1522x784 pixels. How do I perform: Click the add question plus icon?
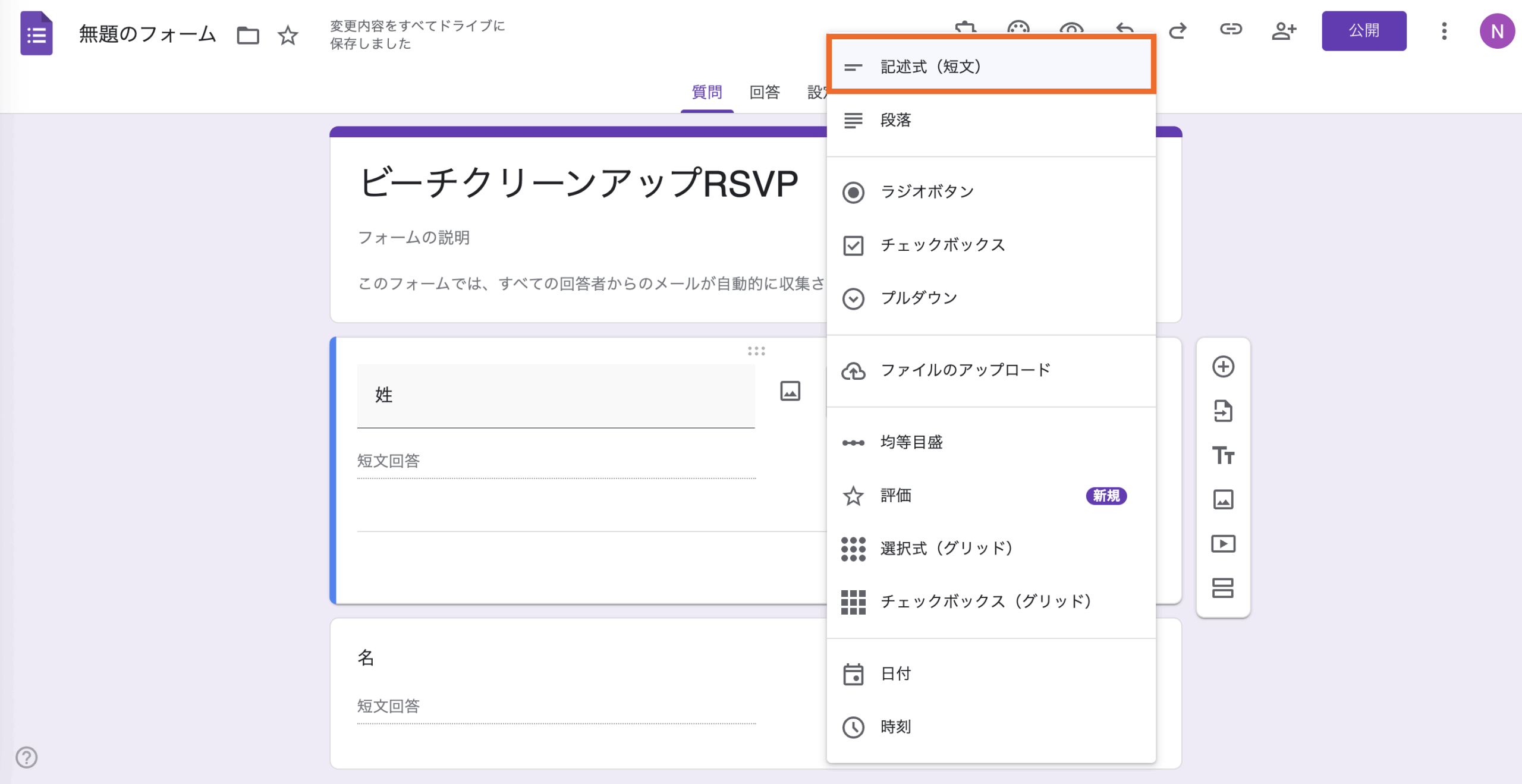pyautogui.click(x=1223, y=367)
